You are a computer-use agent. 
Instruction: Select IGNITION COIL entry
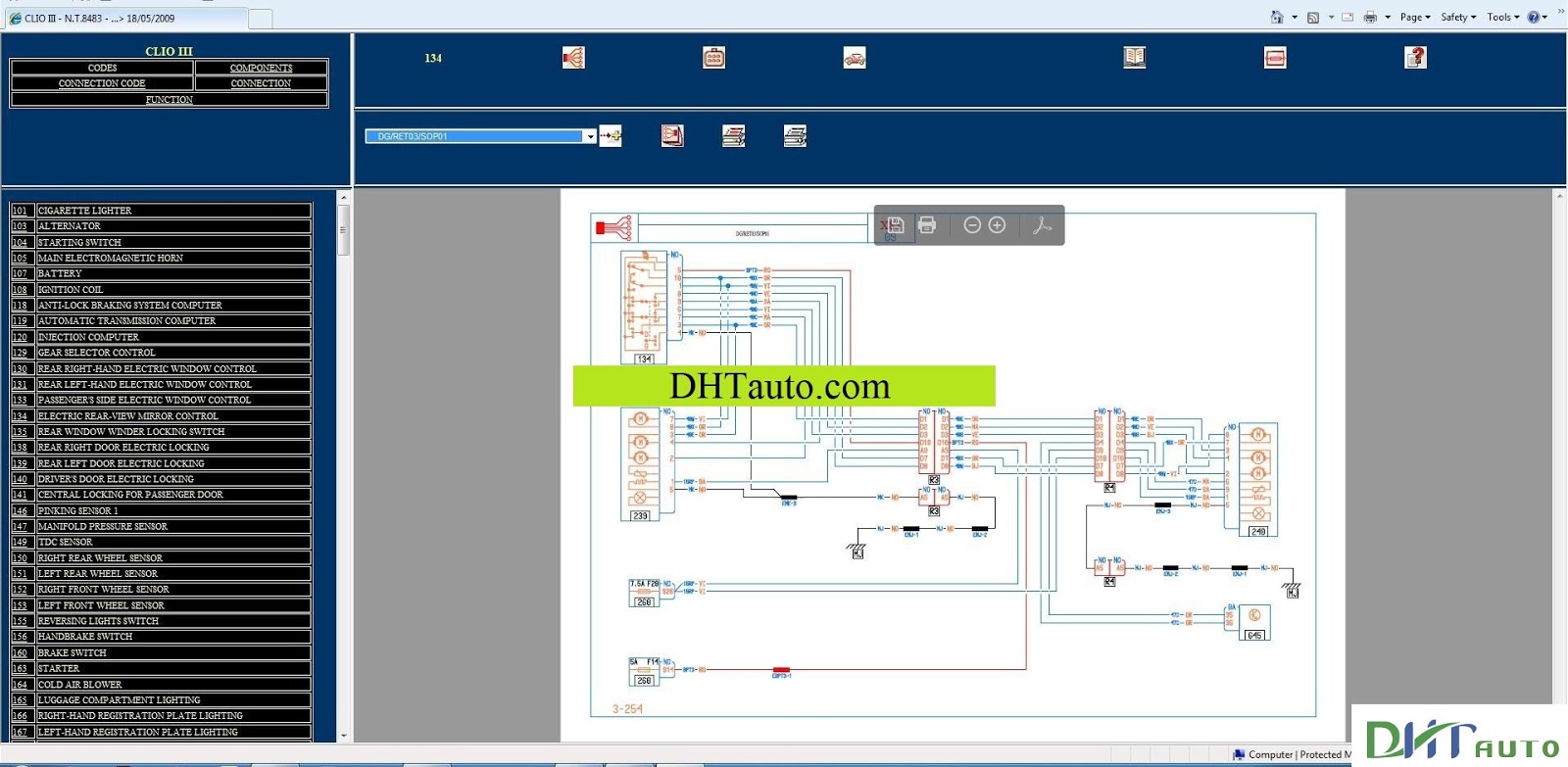173,289
